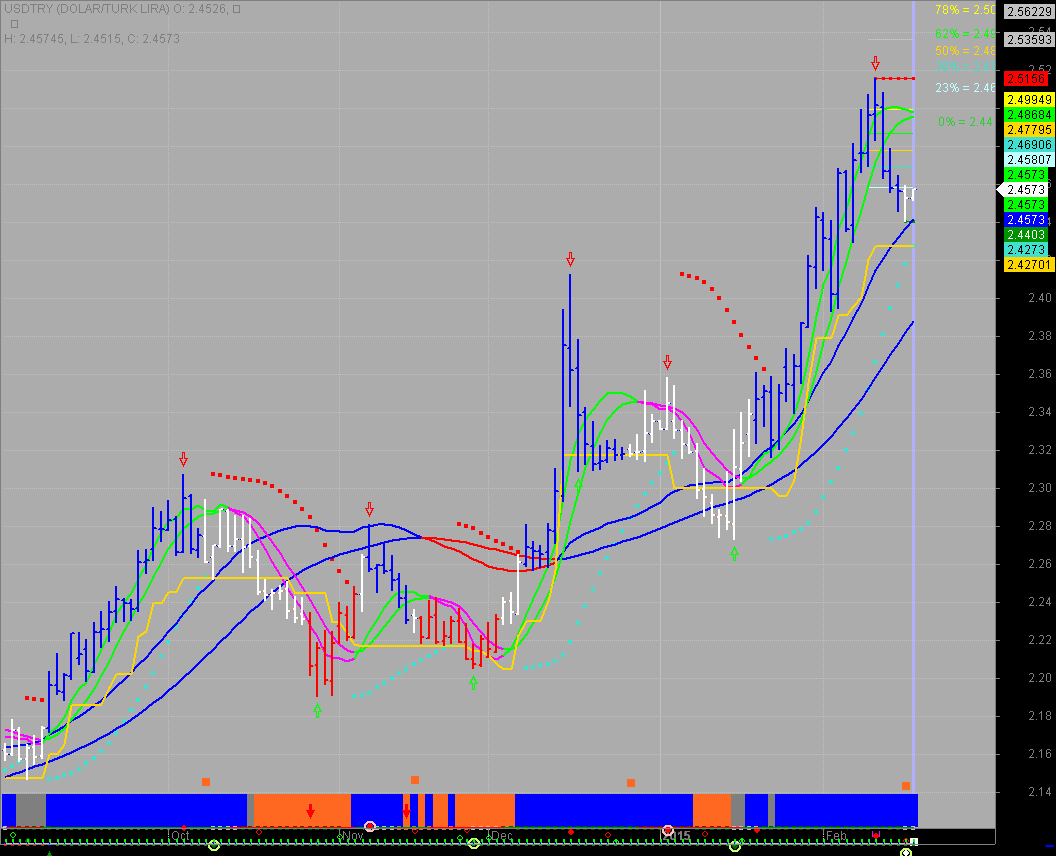The image size is (1056, 856).
Task: Click the Oct label on the time axis
Action: coord(180,835)
